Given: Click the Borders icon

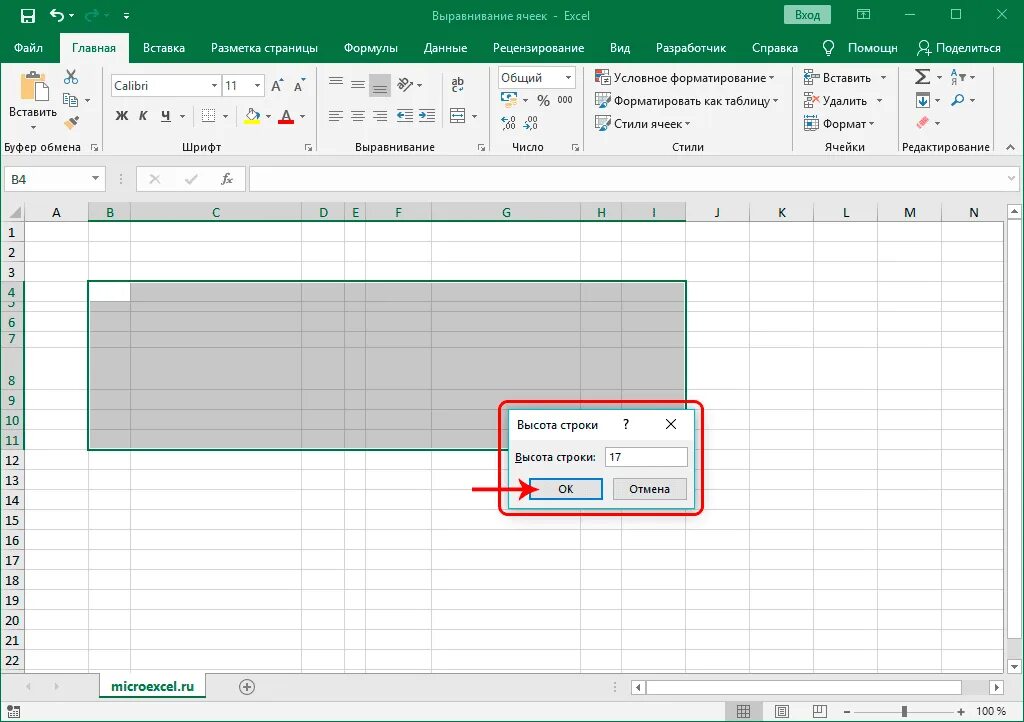Looking at the screenshot, I should [208, 116].
